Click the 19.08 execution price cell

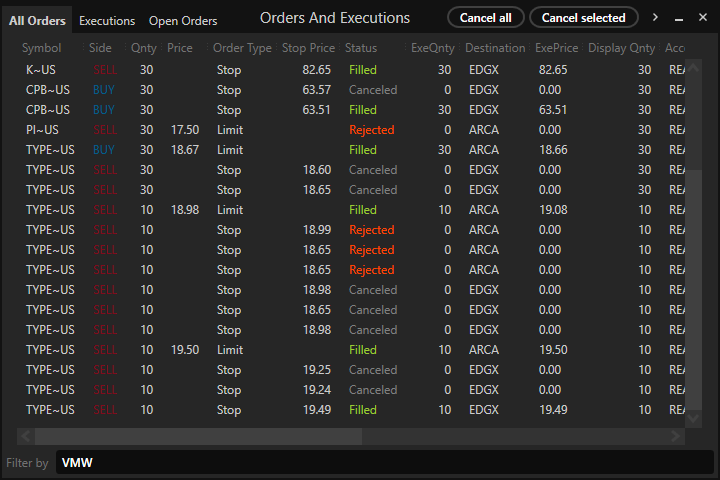(553, 210)
